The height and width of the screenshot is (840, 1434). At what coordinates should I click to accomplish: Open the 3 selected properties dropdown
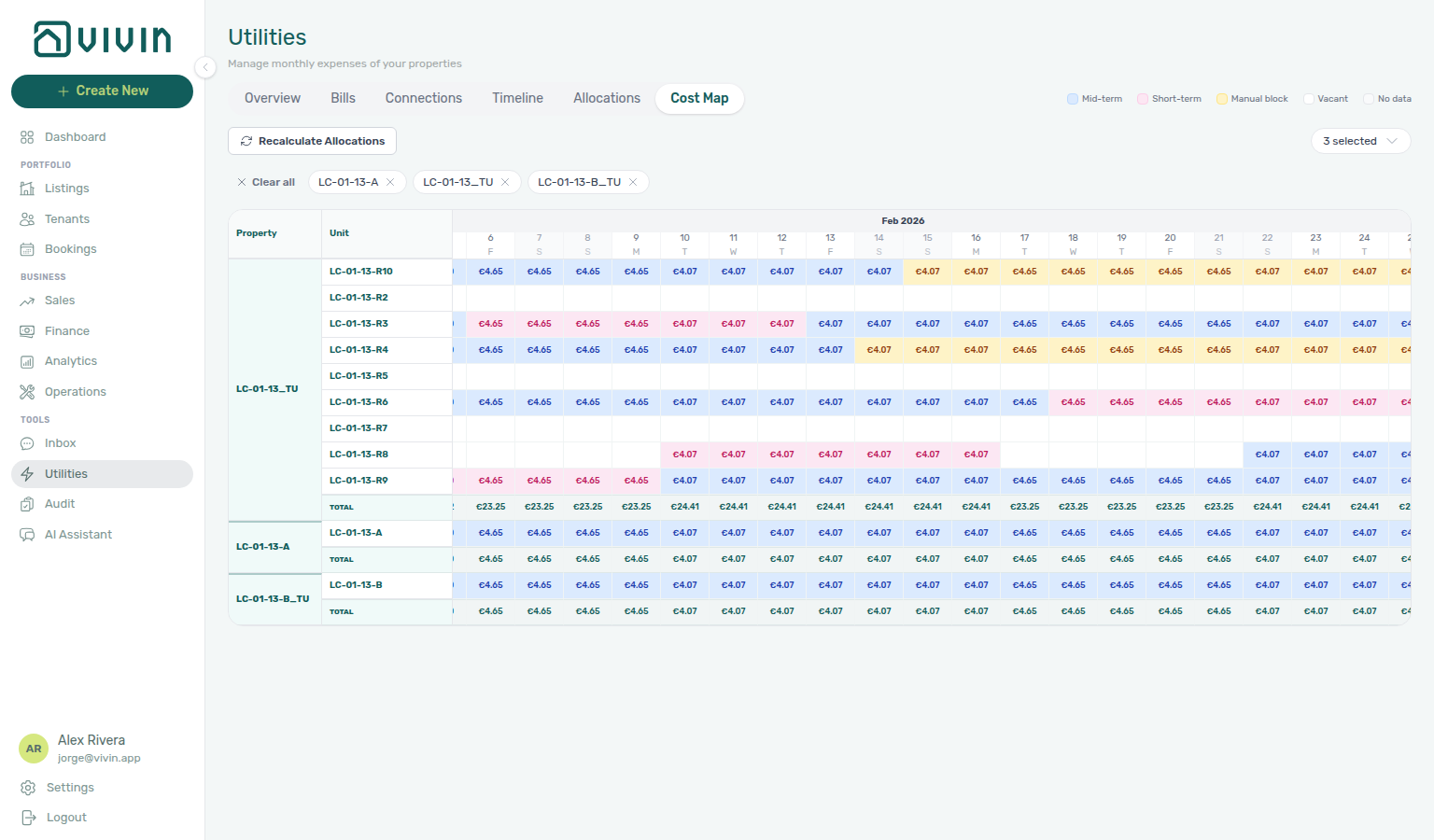coord(1361,141)
